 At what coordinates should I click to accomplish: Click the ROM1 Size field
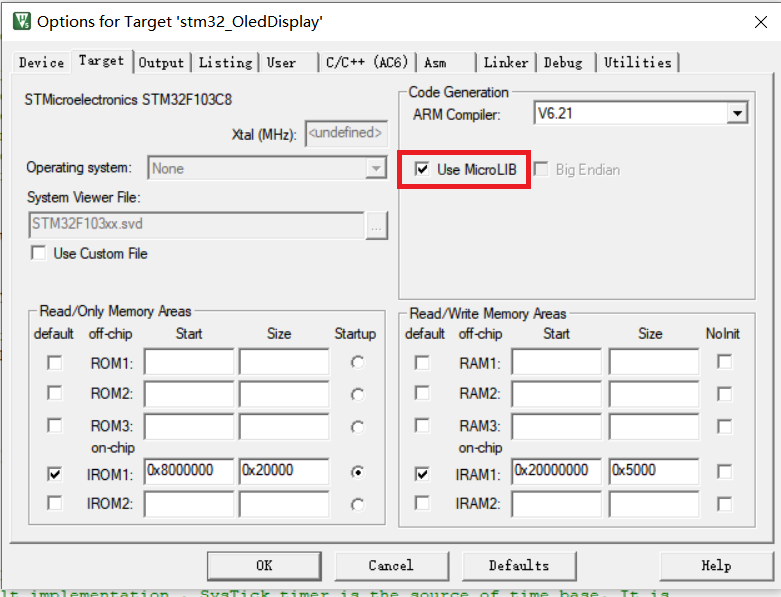284,362
